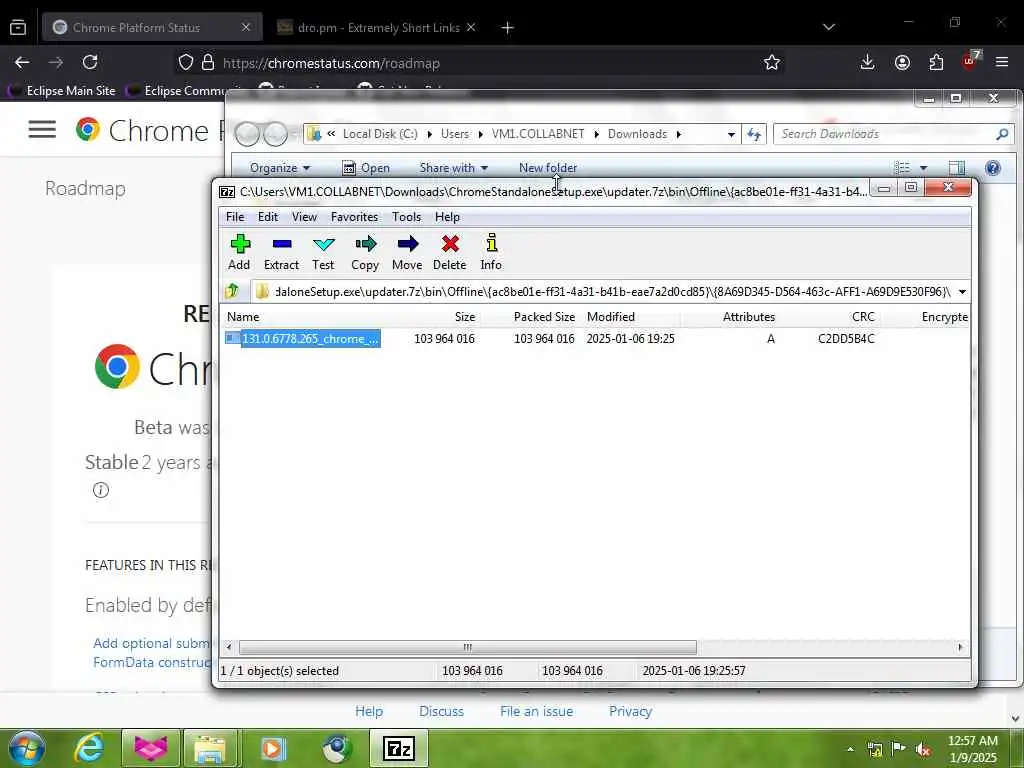Screen dimensions: 1024x768
Task: Go up one folder level in 7-Zip
Action: tap(232, 291)
